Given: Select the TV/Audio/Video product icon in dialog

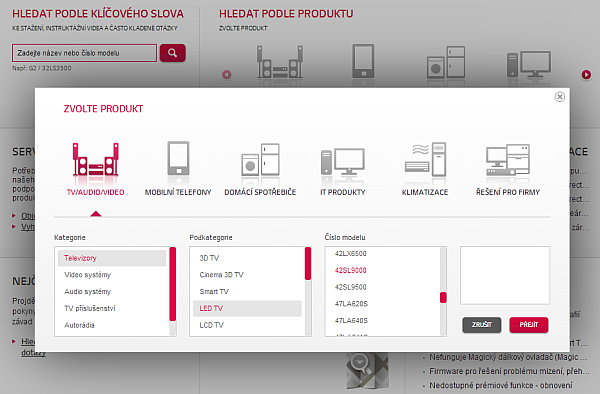Looking at the screenshot, I should (96, 160).
